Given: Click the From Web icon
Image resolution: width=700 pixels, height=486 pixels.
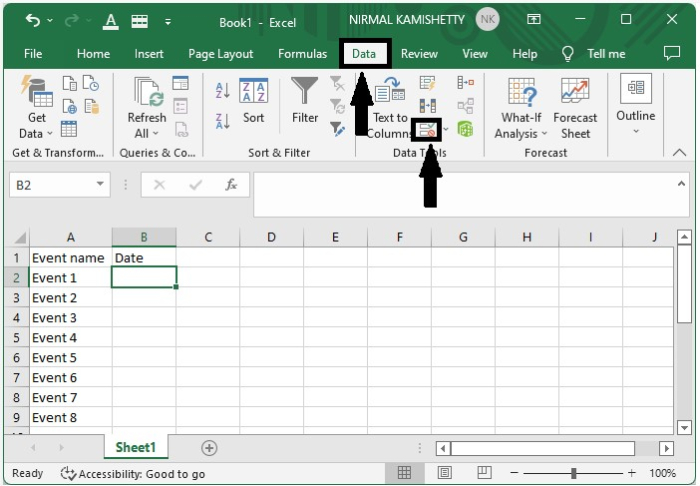Looking at the screenshot, I should pos(69,107).
